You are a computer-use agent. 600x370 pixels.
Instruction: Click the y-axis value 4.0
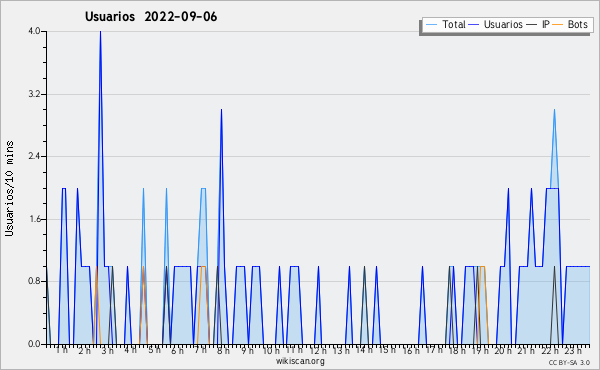coord(34,31)
